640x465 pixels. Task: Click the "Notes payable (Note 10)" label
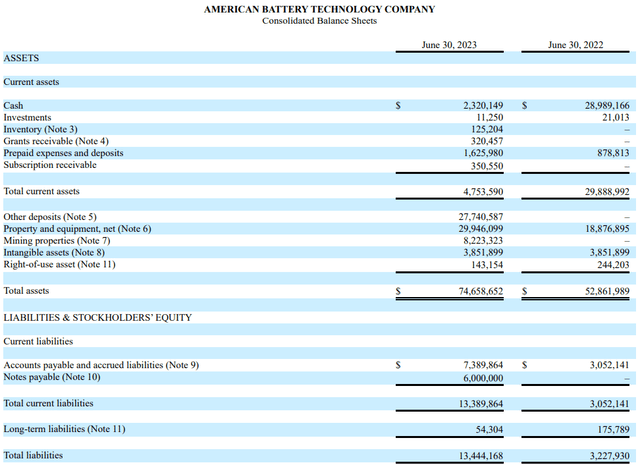(x=52, y=377)
